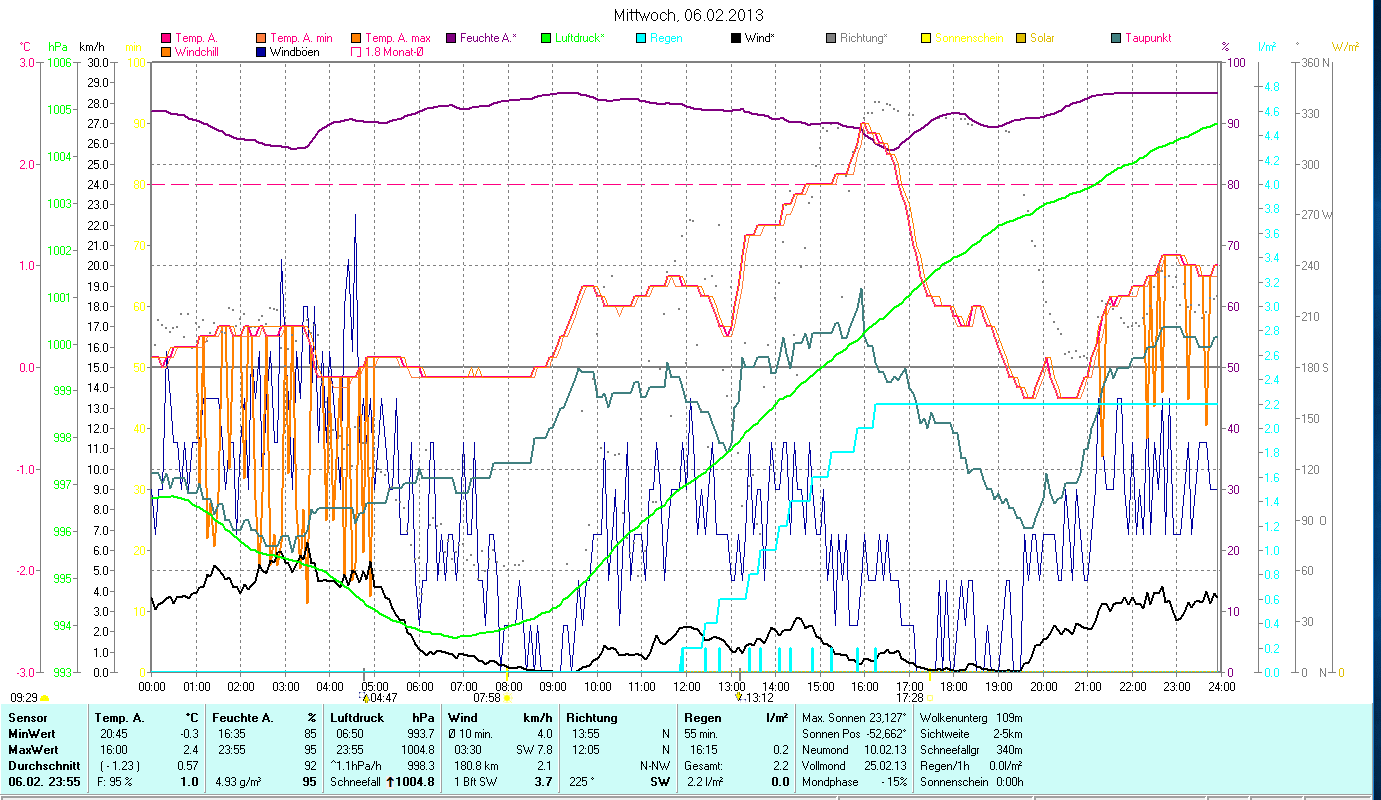
Task: Click the Luftdruck column header in table
Action: click(356, 718)
